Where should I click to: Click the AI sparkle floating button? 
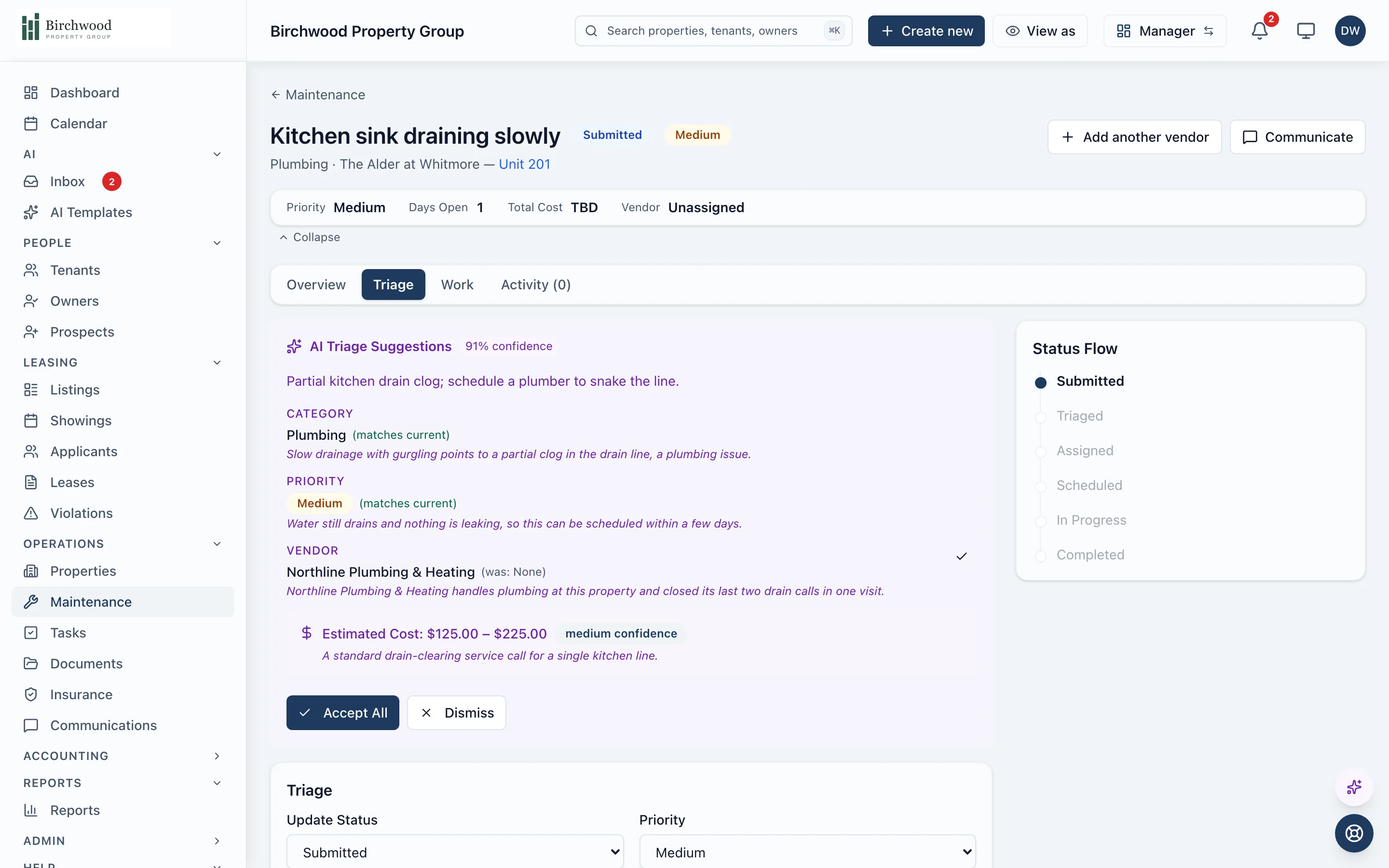(x=1354, y=787)
